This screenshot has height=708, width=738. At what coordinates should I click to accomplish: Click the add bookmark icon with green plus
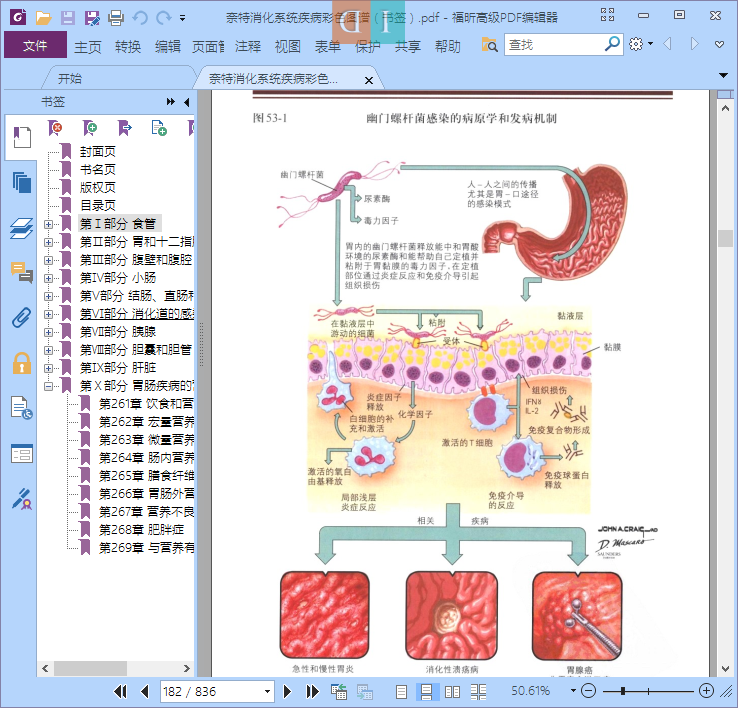pos(89,128)
